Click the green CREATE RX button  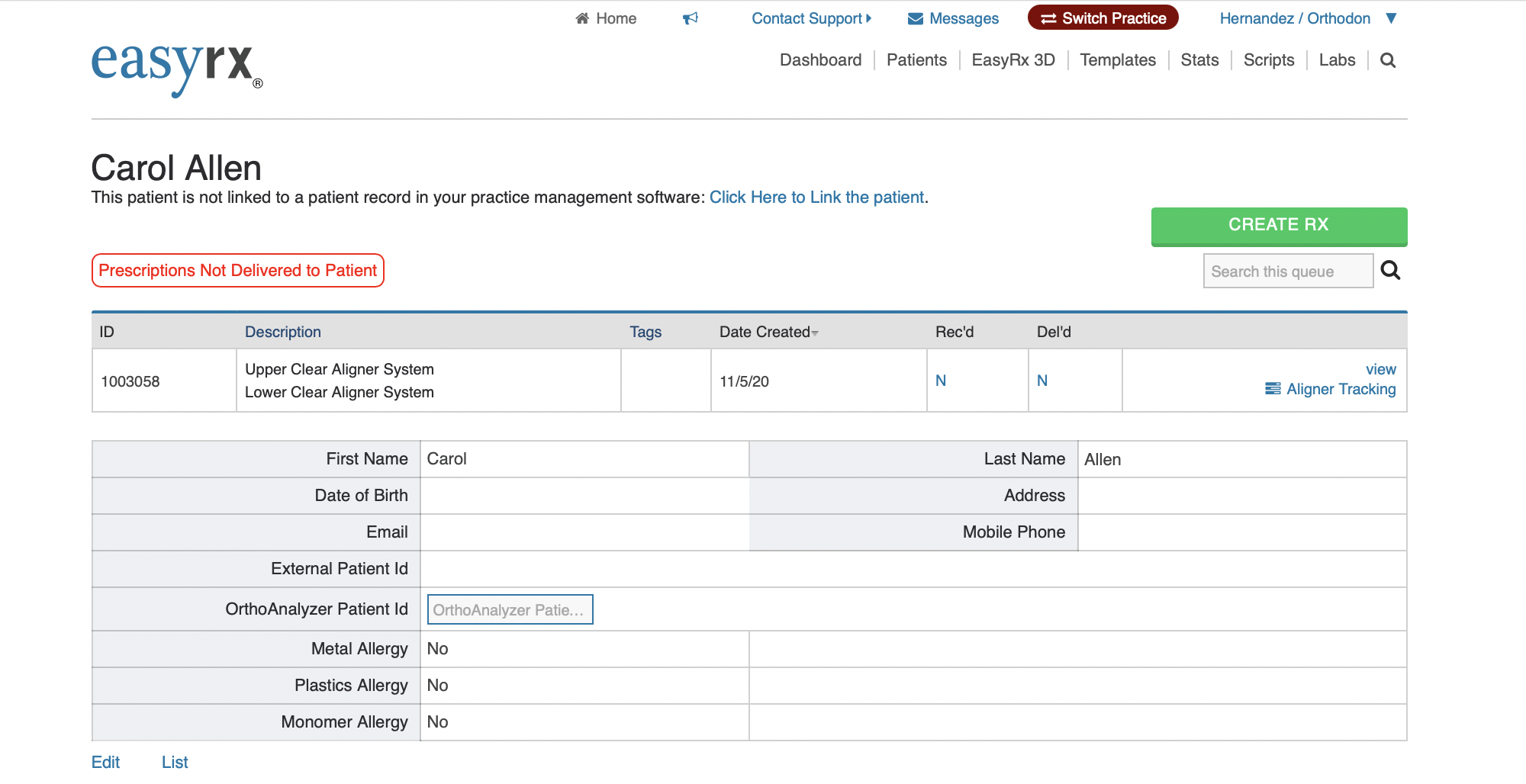coord(1279,225)
